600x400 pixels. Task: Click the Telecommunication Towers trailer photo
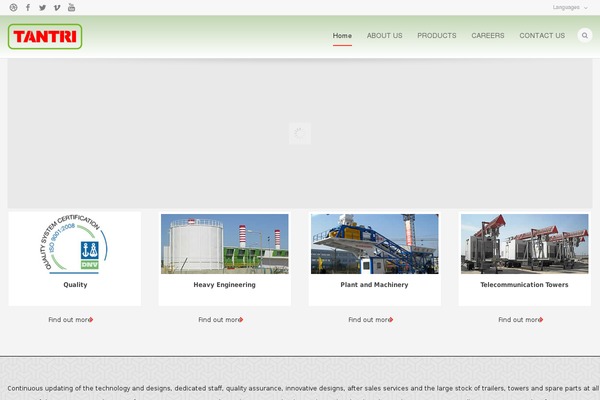pyautogui.click(x=525, y=244)
